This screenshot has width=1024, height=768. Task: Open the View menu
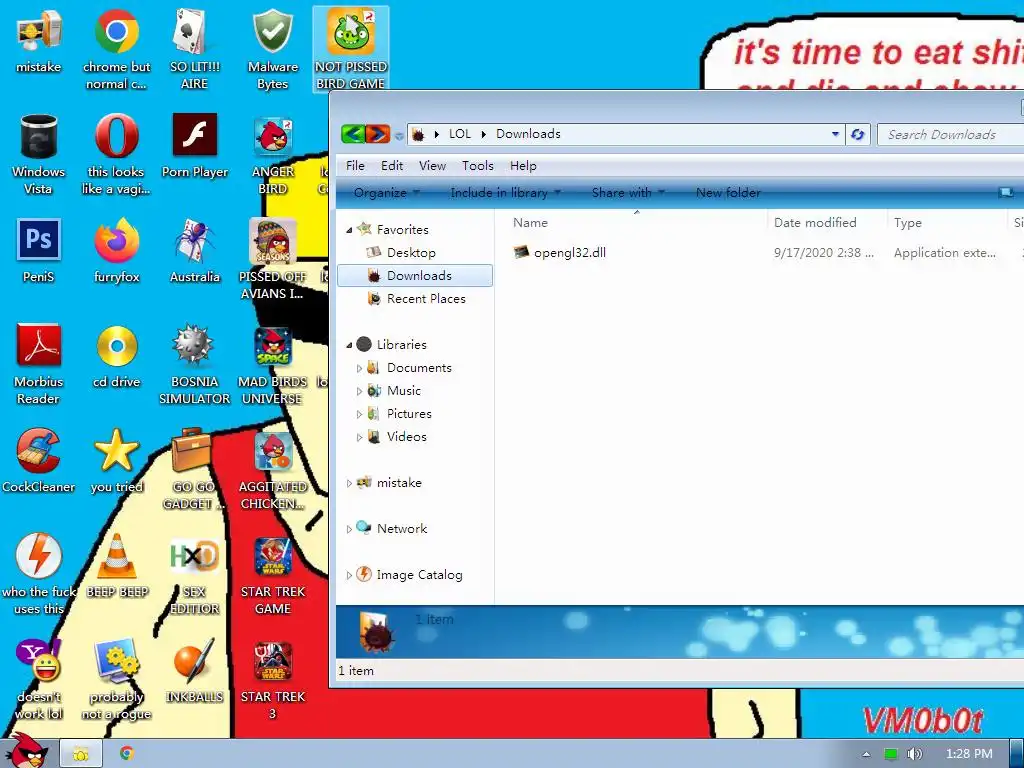click(x=432, y=166)
